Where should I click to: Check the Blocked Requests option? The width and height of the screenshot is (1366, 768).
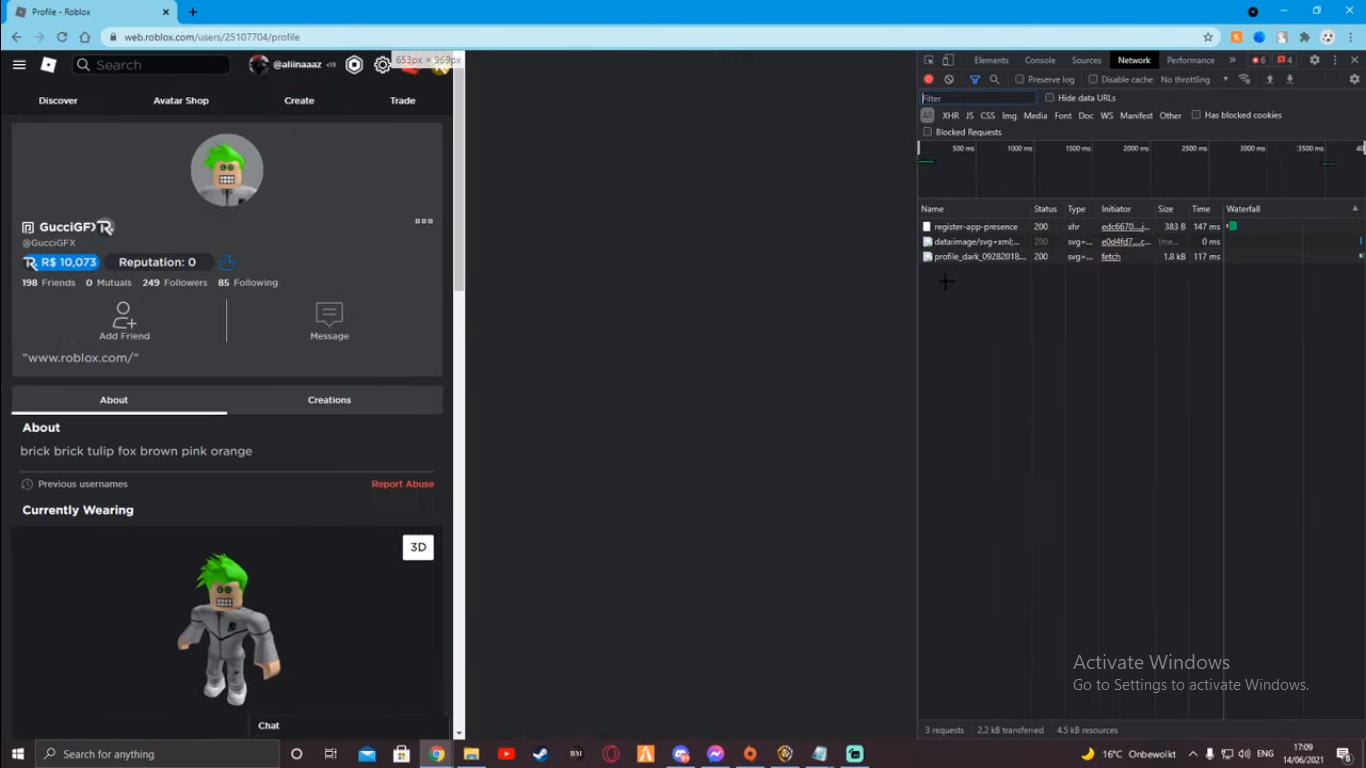(x=927, y=132)
